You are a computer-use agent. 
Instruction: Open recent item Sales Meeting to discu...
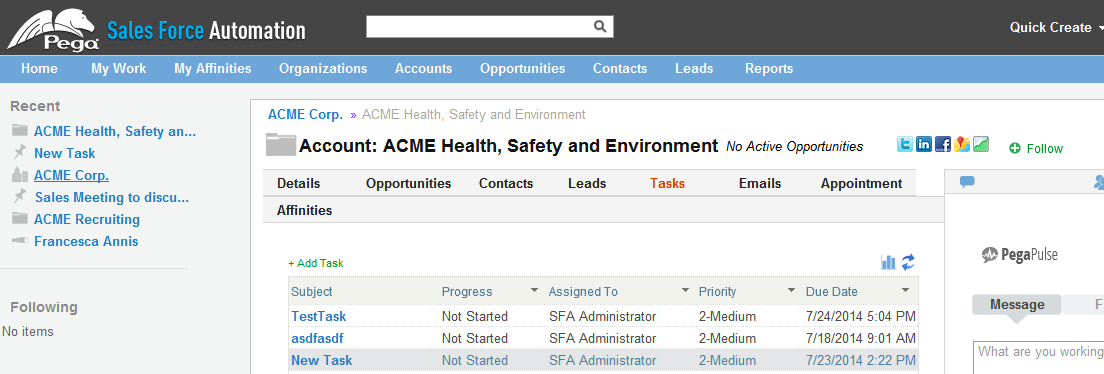click(112, 197)
